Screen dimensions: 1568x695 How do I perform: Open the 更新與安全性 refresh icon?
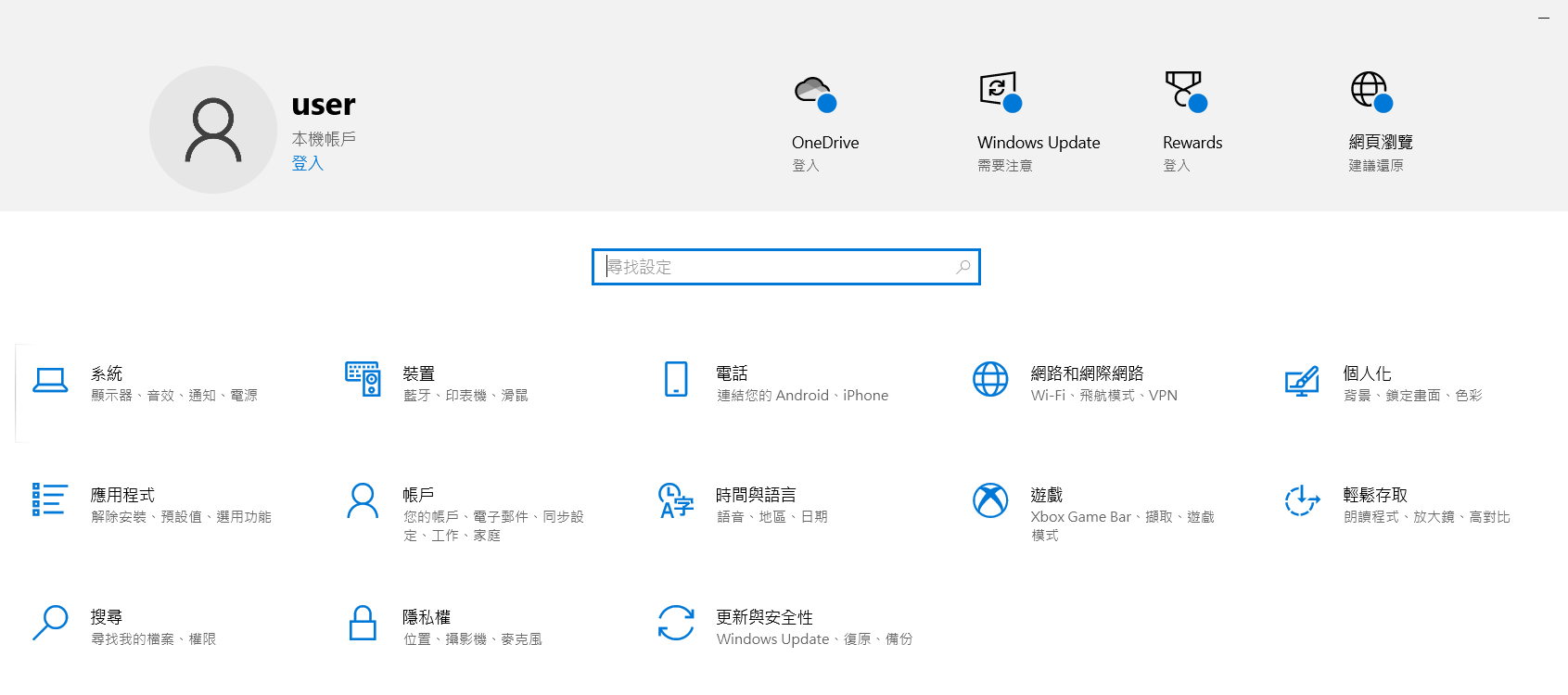(676, 623)
